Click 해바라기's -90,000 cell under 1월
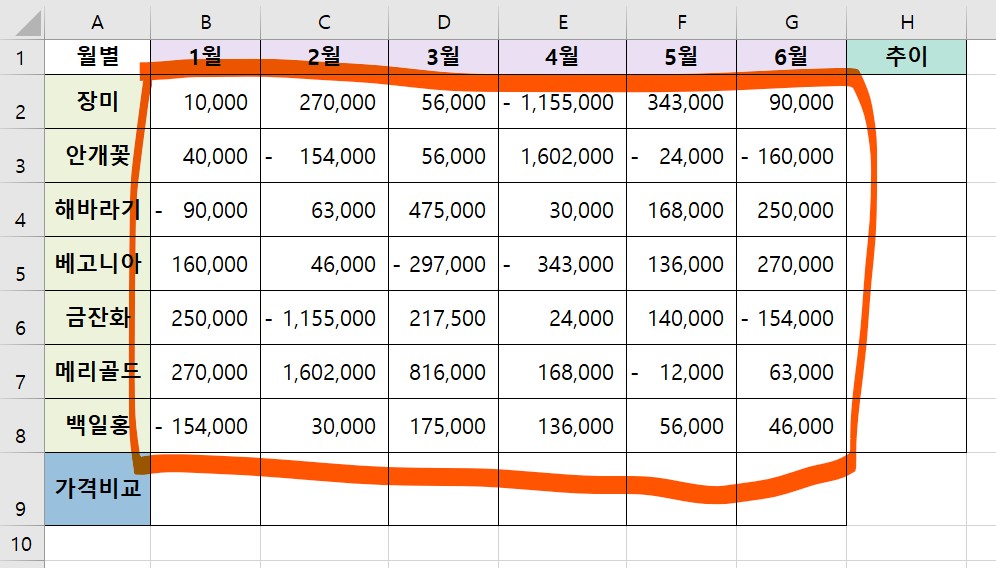This screenshot has width=996, height=568. tap(206, 210)
